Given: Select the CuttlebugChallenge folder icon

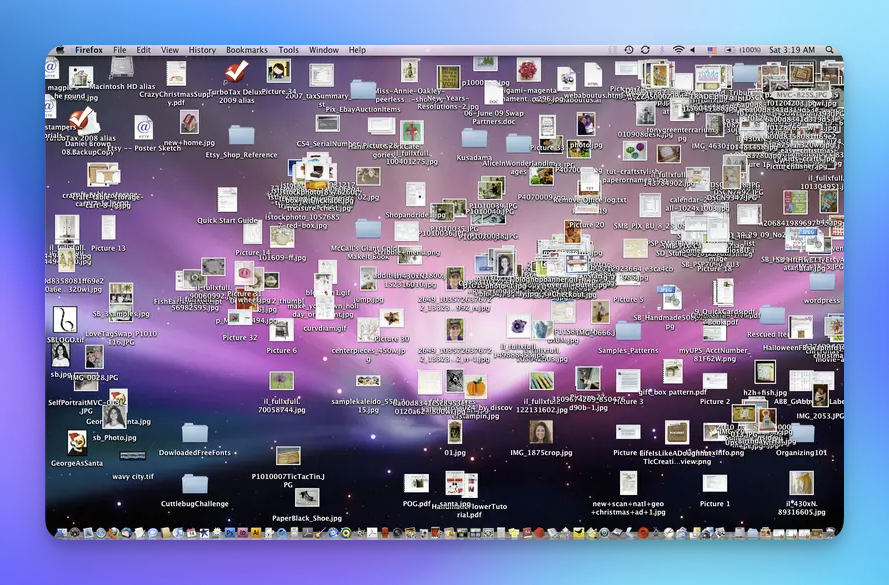Looking at the screenshot, I should 194,485.
